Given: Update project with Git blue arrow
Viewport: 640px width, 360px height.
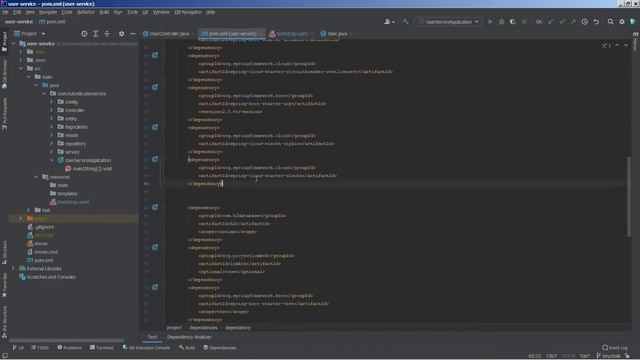Looking at the screenshot, I should click(x=551, y=22).
